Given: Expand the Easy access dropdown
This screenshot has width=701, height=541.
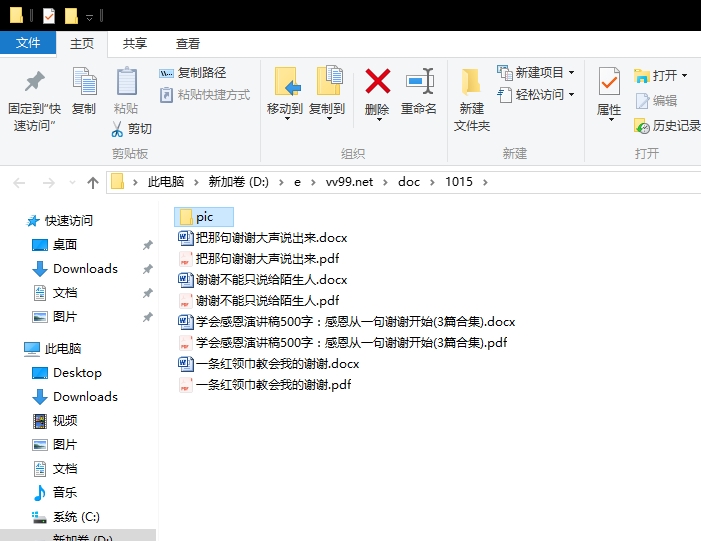Looking at the screenshot, I should click(x=571, y=95).
